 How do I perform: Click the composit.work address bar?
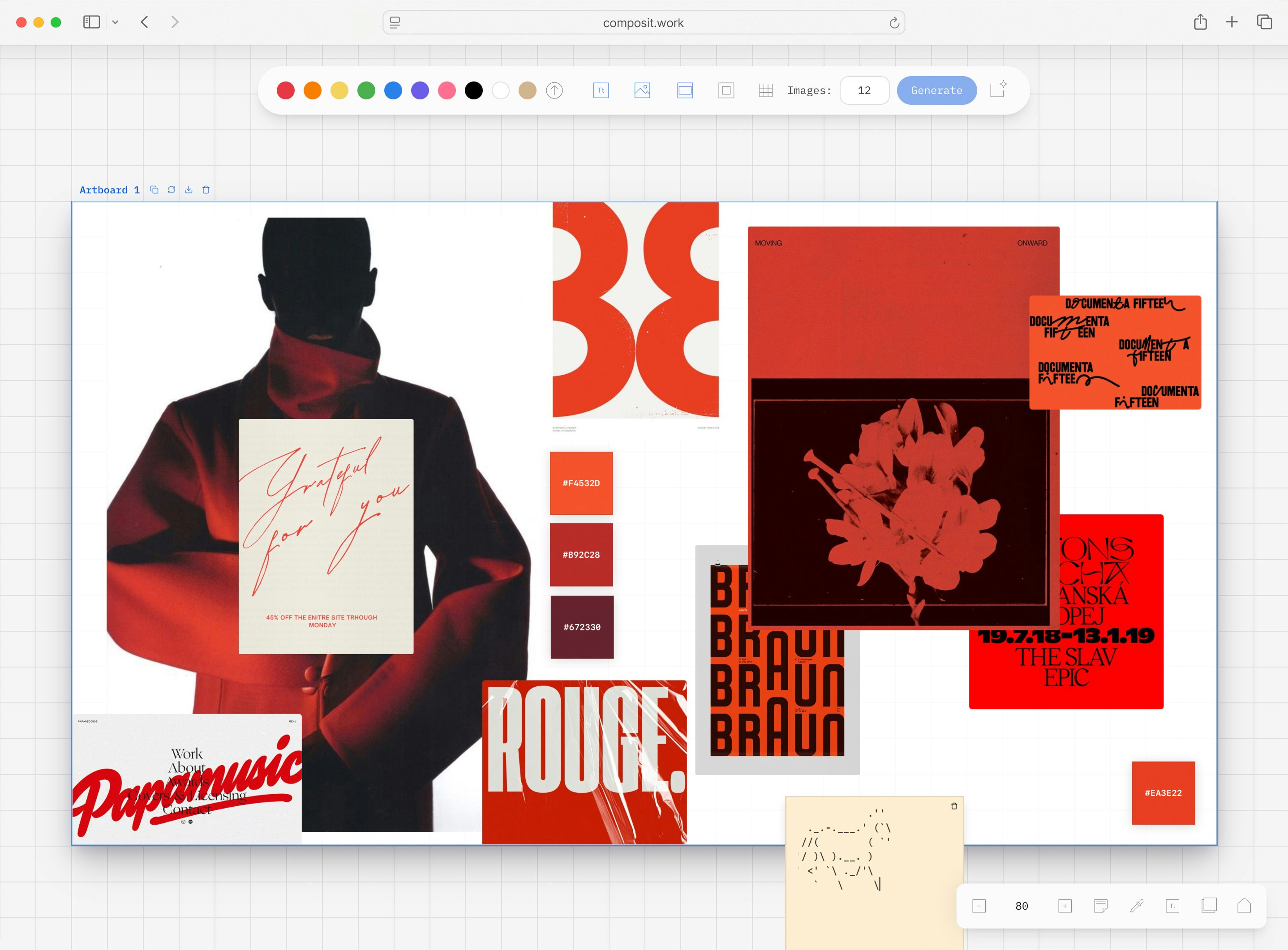pos(644,22)
